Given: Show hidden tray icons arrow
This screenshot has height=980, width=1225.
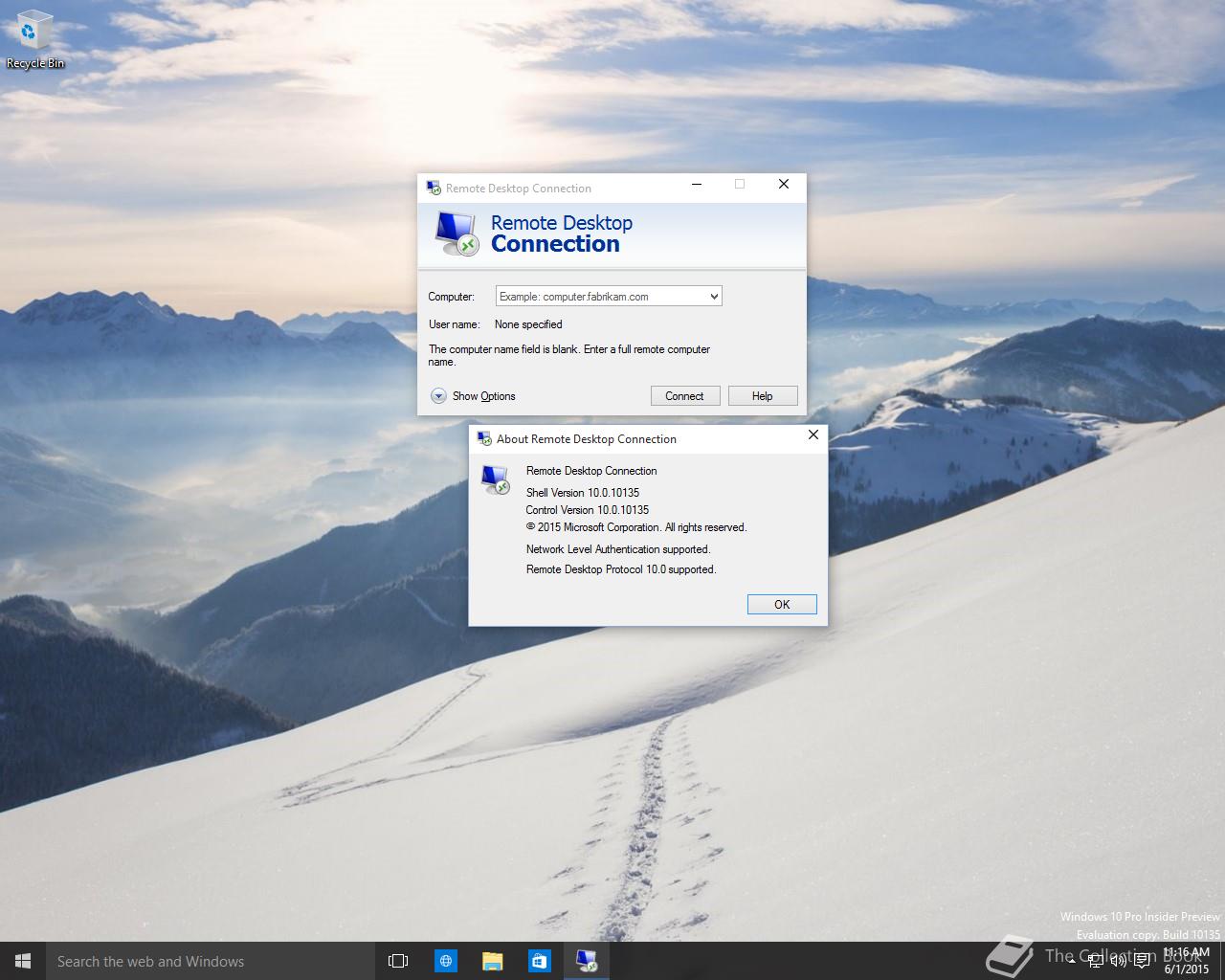Looking at the screenshot, I should click(1074, 961).
